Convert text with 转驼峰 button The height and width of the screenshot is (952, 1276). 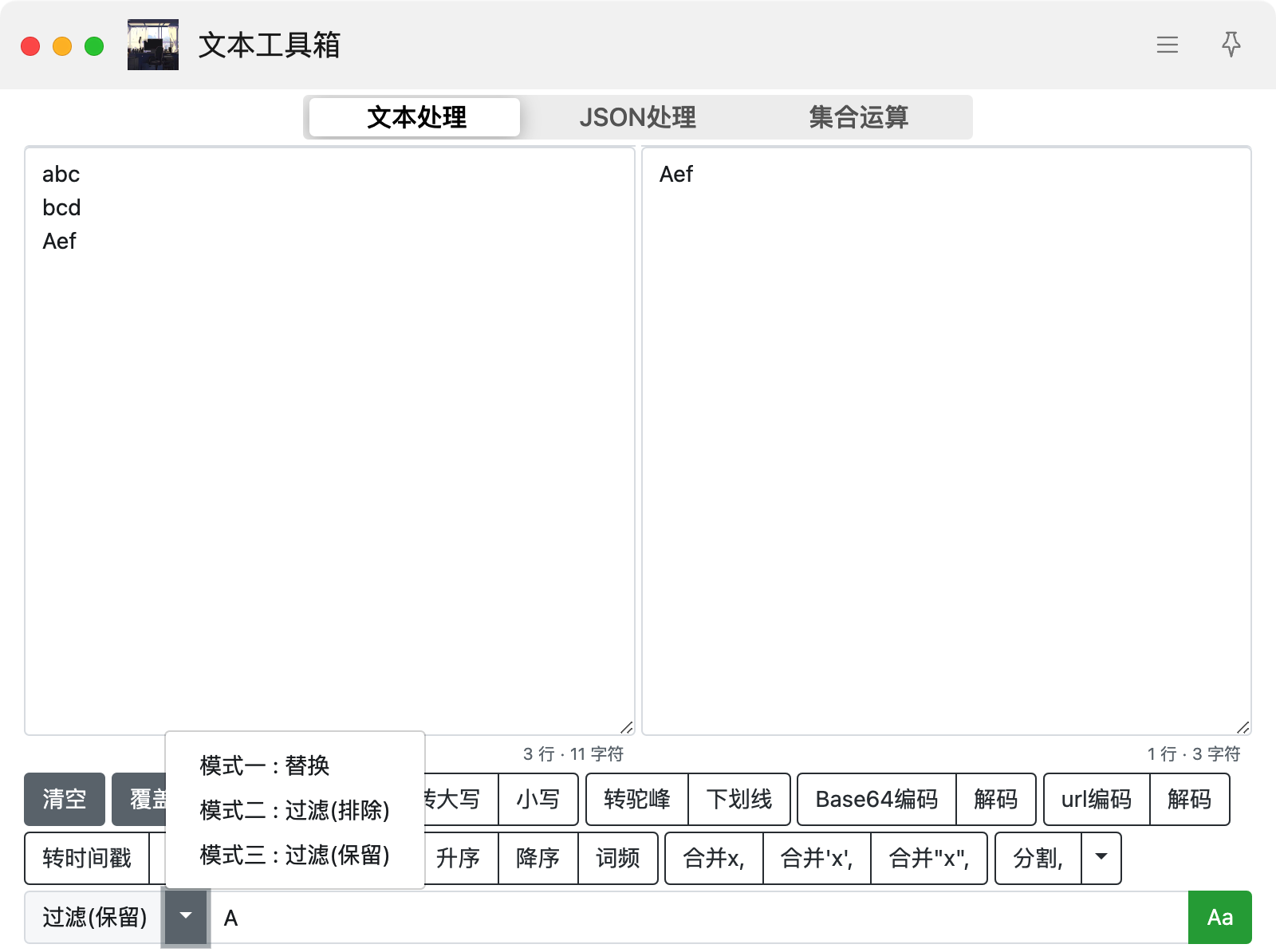[636, 799]
